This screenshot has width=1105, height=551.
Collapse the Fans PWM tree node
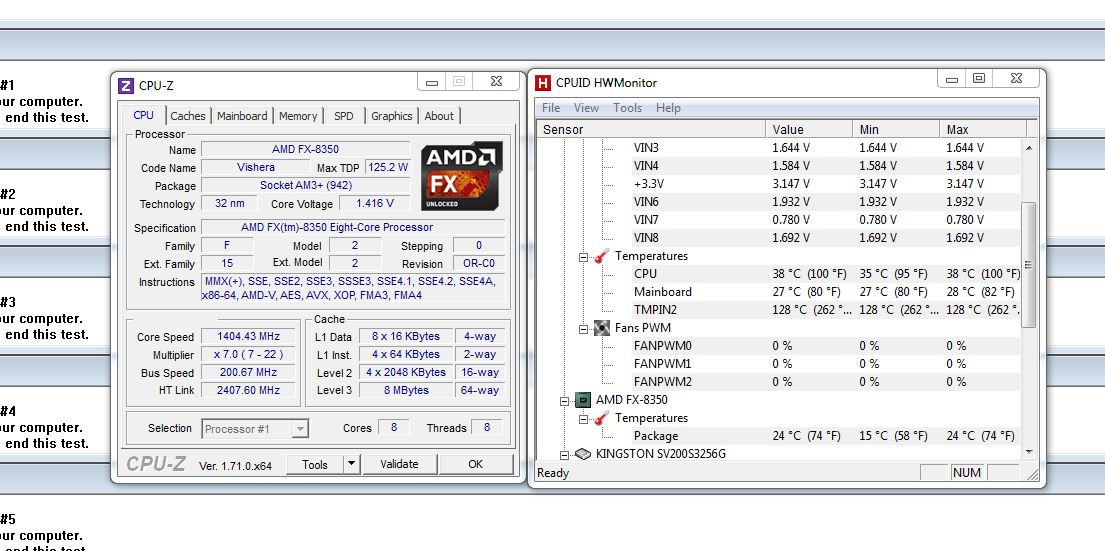(583, 328)
